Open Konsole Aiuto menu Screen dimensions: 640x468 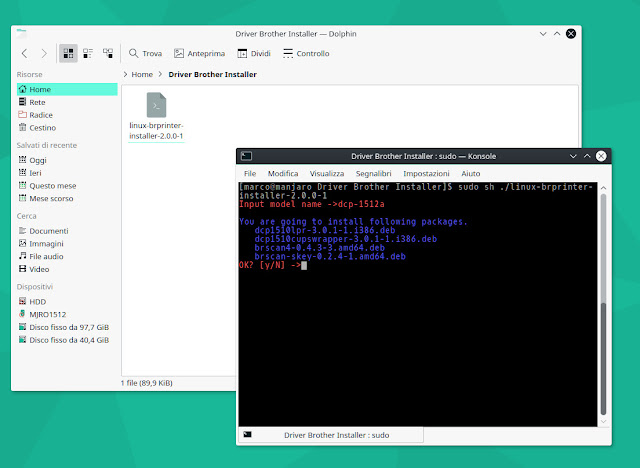point(471,173)
